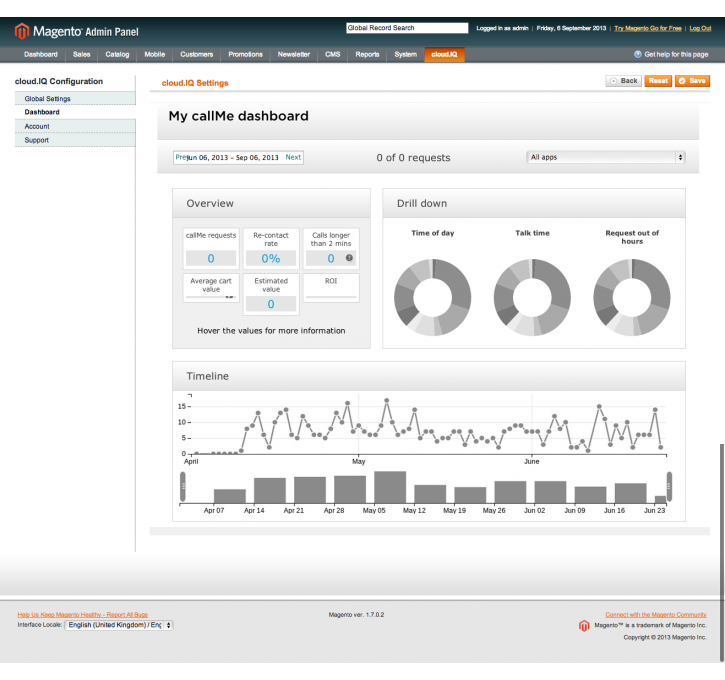Image resolution: width=725 pixels, height=680 pixels.
Task: Click Connect with the Magento Community link
Action: pos(656,615)
